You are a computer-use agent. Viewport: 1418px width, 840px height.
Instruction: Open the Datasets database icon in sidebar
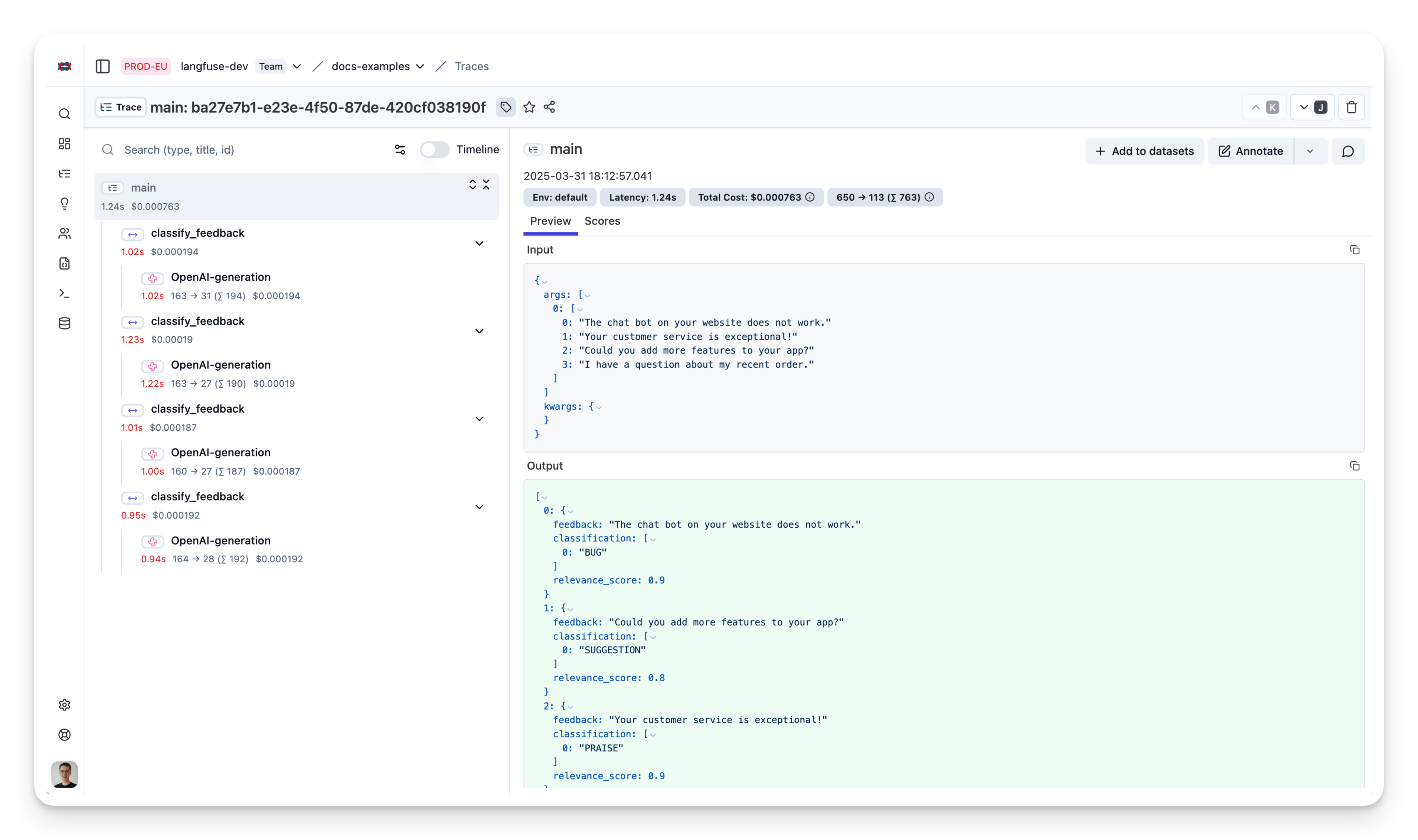tap(64, 323)
